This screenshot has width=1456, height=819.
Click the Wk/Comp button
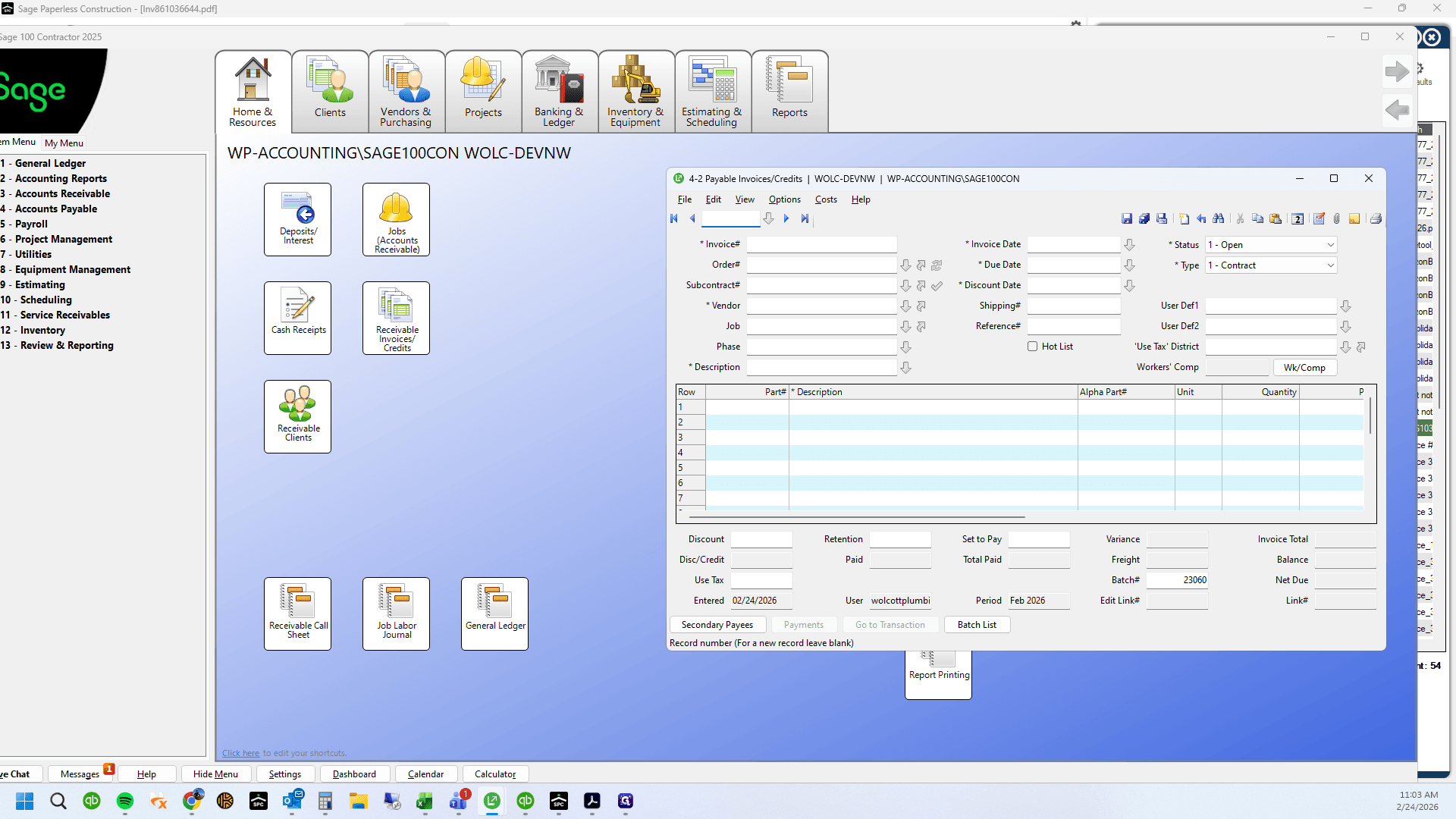click(x=1304, y=368)
